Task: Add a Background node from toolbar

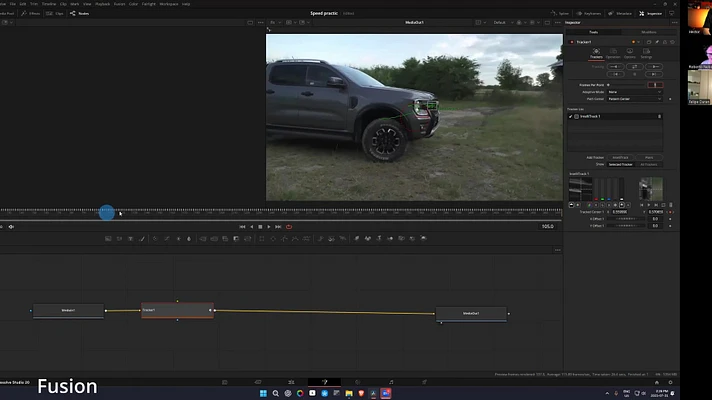Action: 108,238
